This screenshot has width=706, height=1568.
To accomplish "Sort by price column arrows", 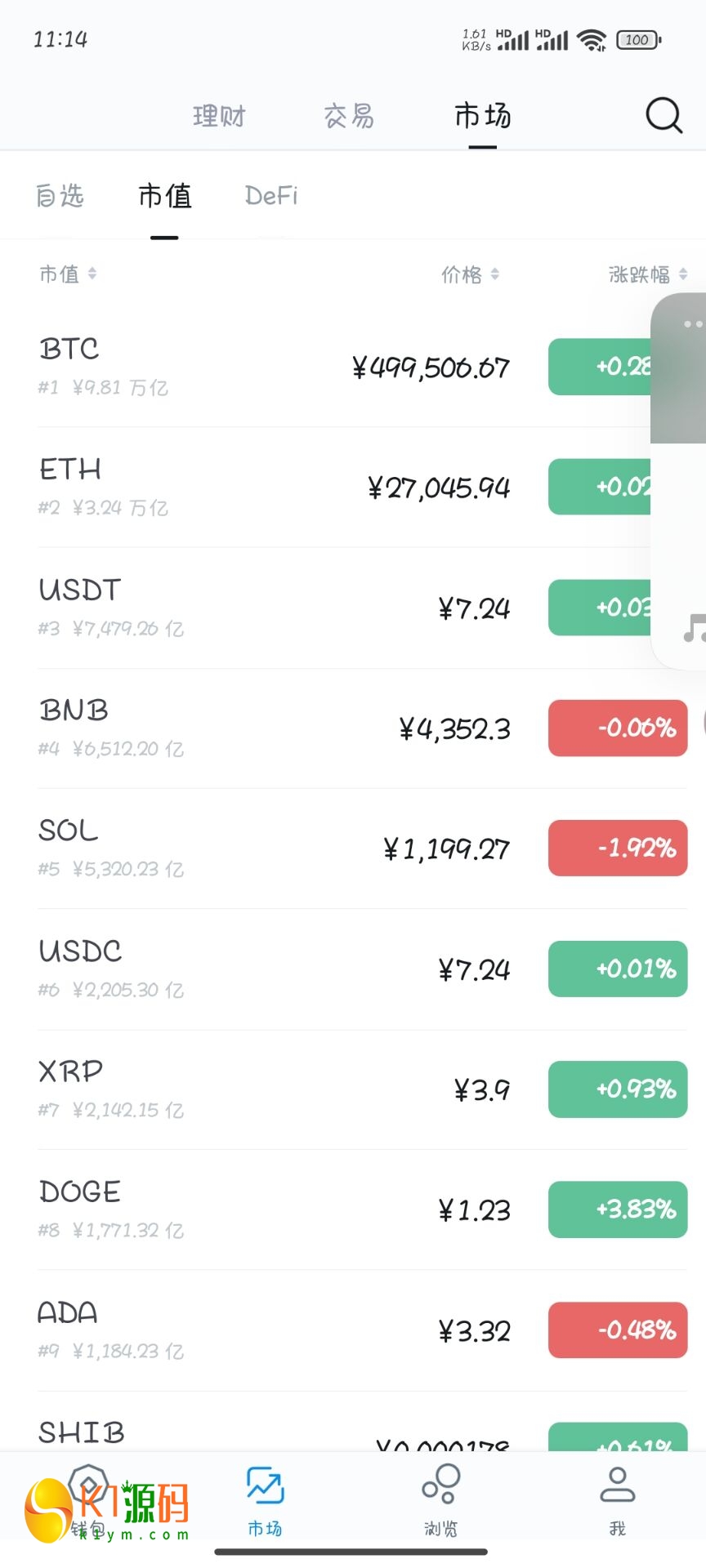I will coord(495,274).
